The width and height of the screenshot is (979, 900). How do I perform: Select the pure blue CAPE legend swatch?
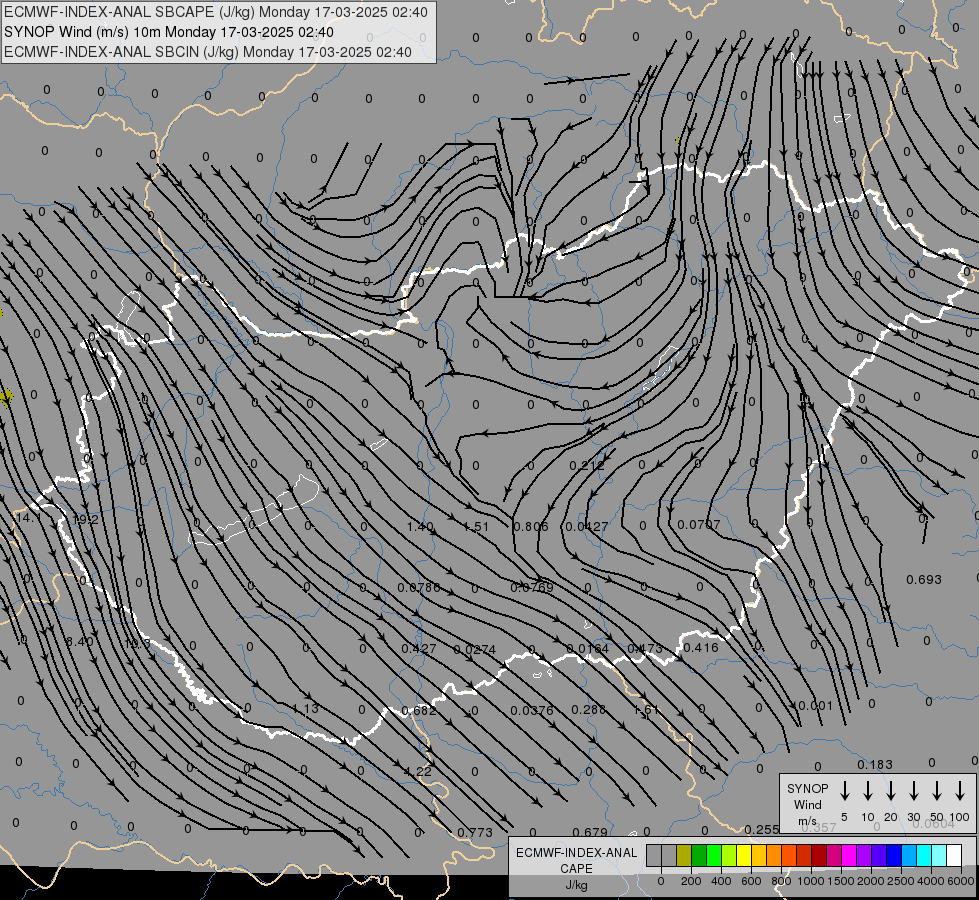tap(893, 855)
